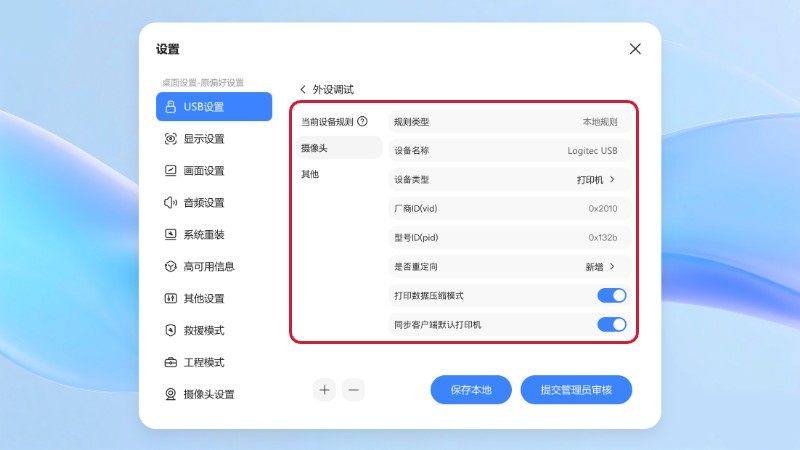Click the 提交管理员审核 button
This screenshot has height=450, width=800.
coord(576,390)
